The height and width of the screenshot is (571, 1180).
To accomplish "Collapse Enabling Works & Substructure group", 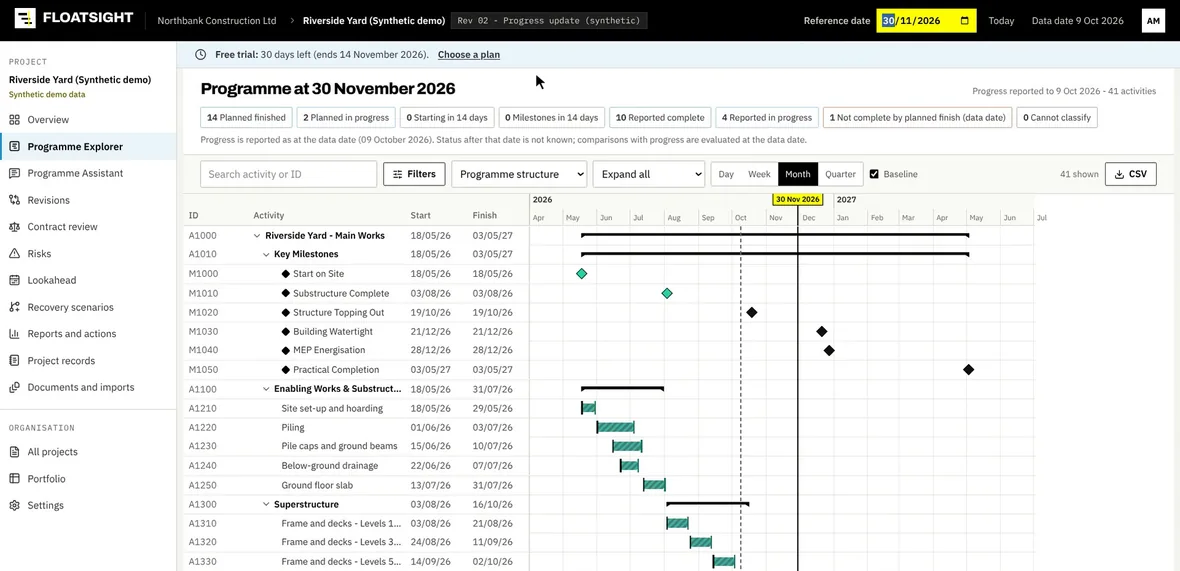I will click(266, 389).
